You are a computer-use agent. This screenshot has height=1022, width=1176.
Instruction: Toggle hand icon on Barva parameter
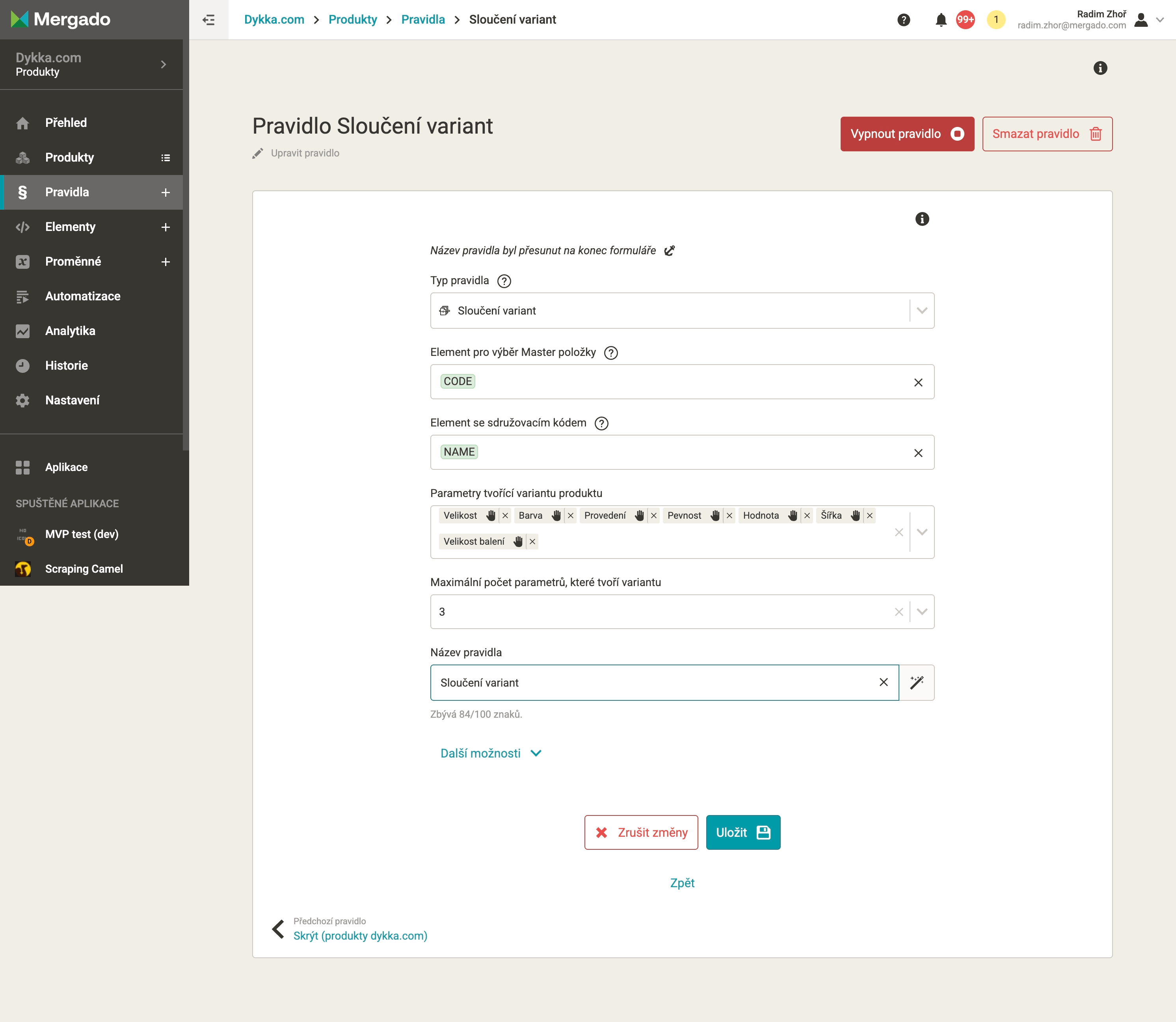[556, 516]
